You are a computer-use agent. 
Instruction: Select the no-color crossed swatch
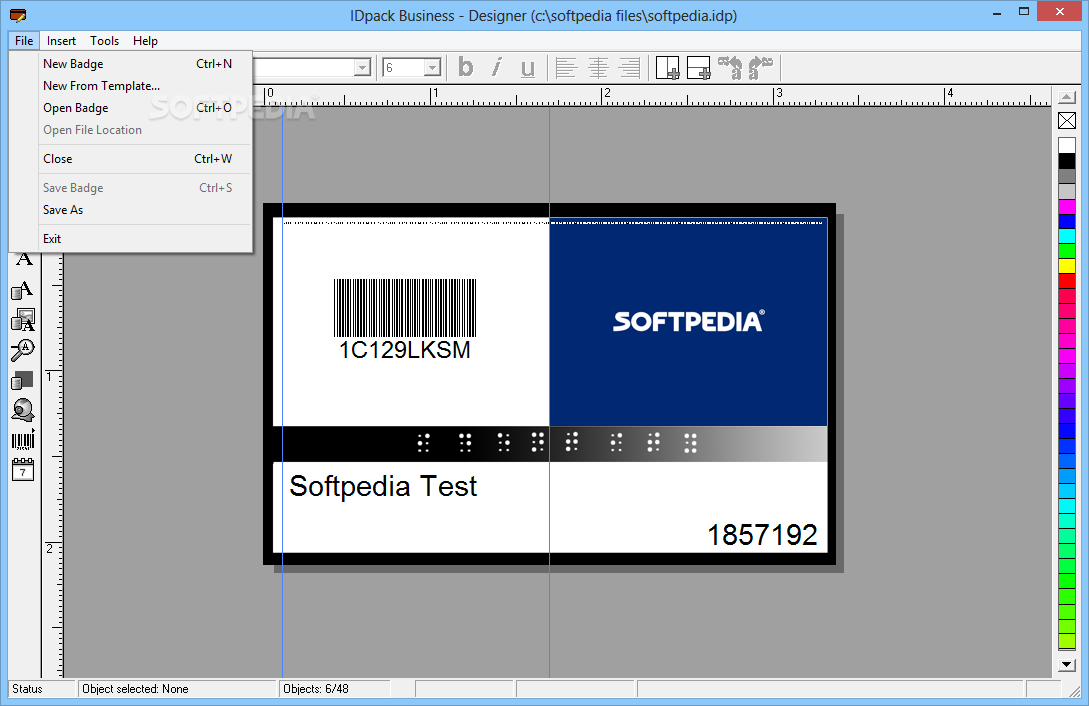(1067, 120)
